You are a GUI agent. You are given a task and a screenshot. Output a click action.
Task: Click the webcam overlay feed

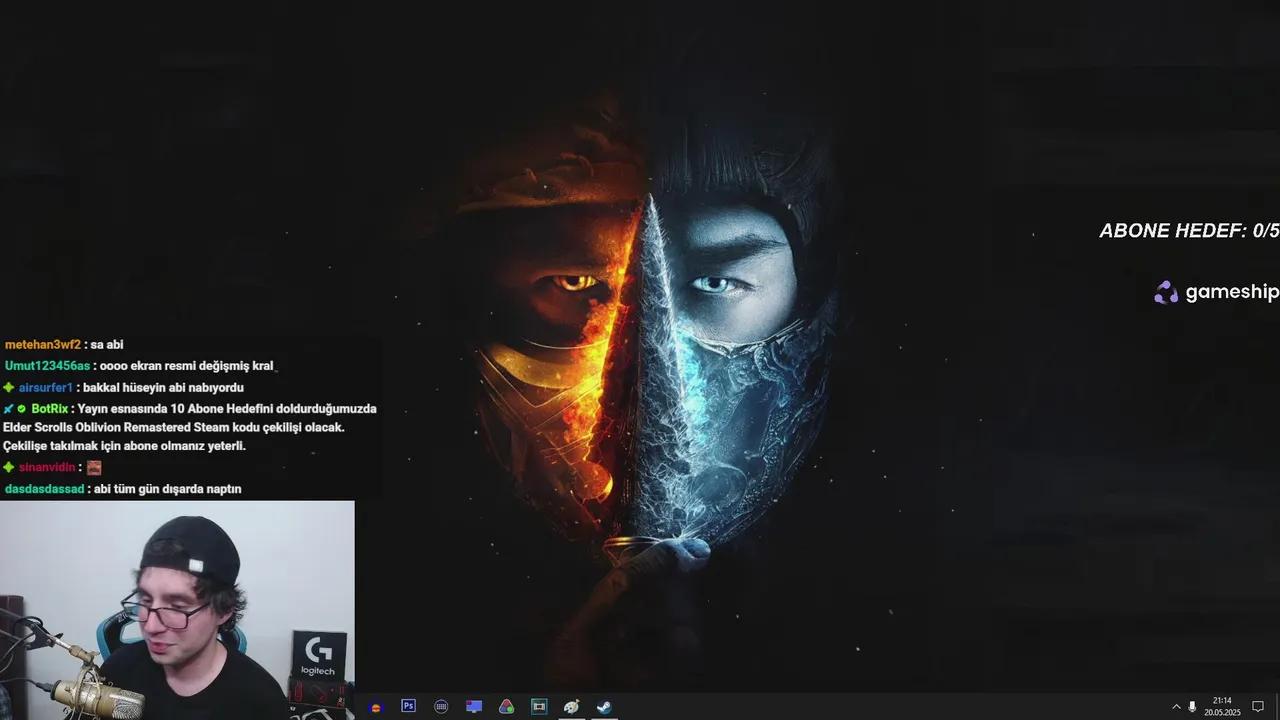pyautogui.click(x=177, y=610)
